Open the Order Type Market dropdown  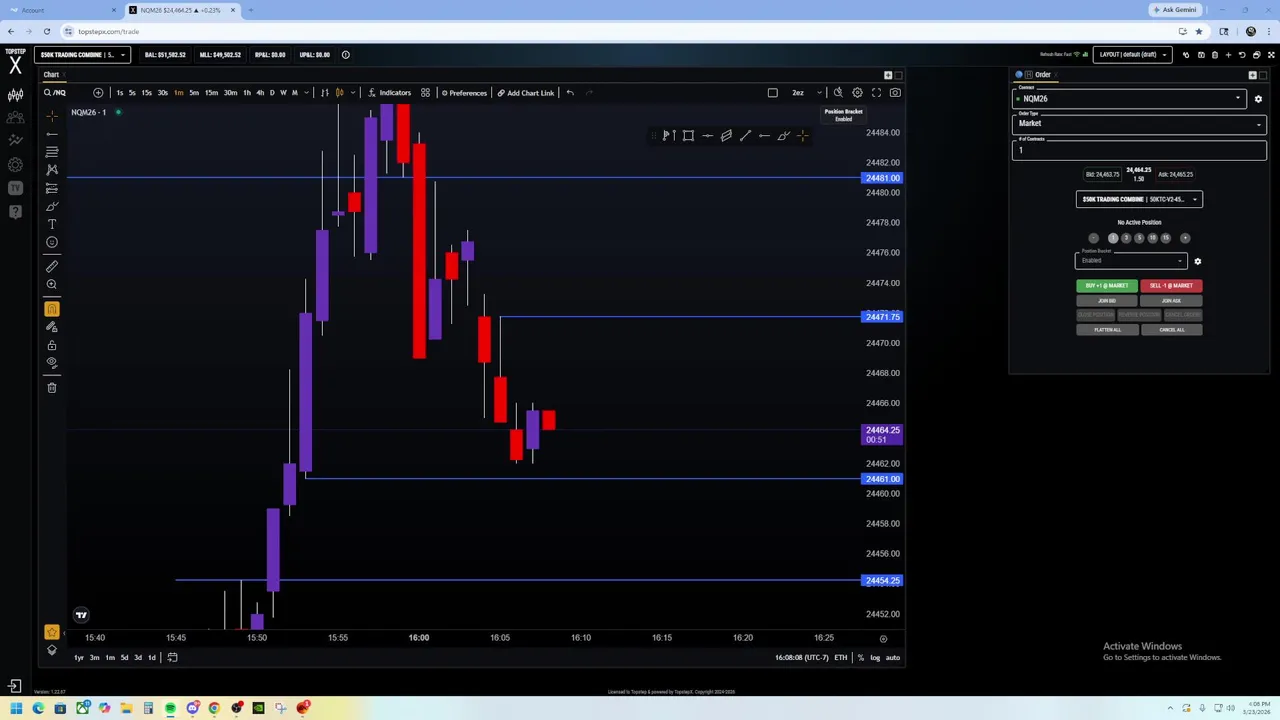click(1139, 123)
